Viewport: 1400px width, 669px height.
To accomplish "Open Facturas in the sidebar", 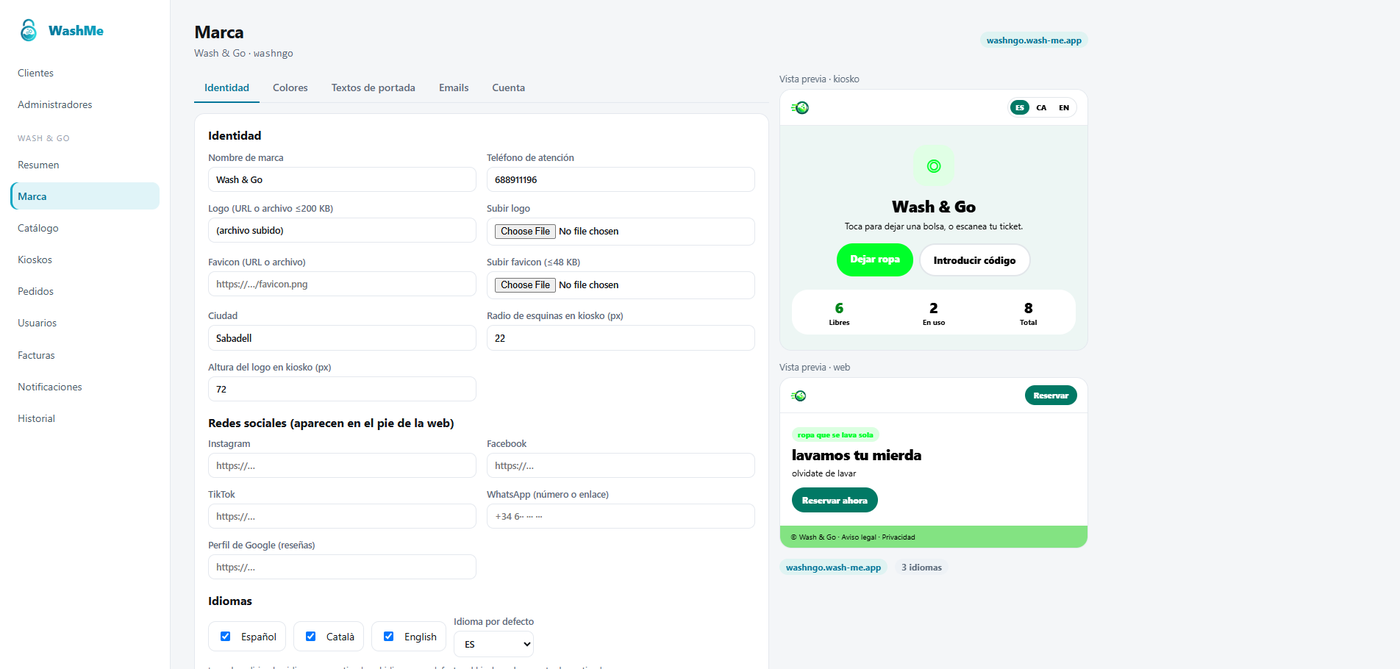I will [85, 355].
